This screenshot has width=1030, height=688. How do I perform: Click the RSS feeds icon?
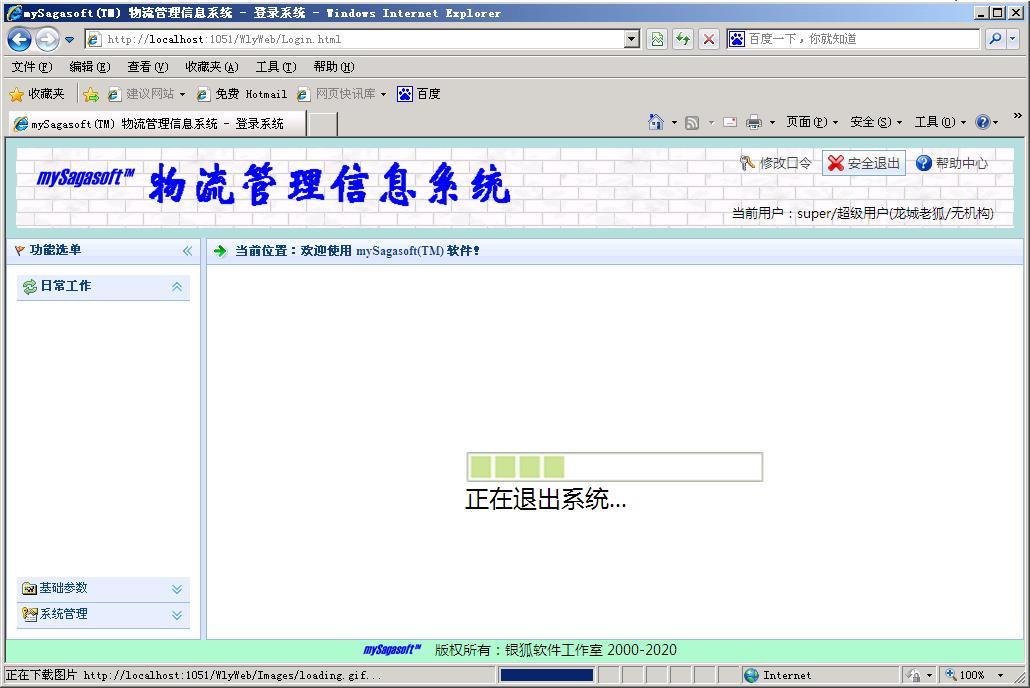coord(692,123)
